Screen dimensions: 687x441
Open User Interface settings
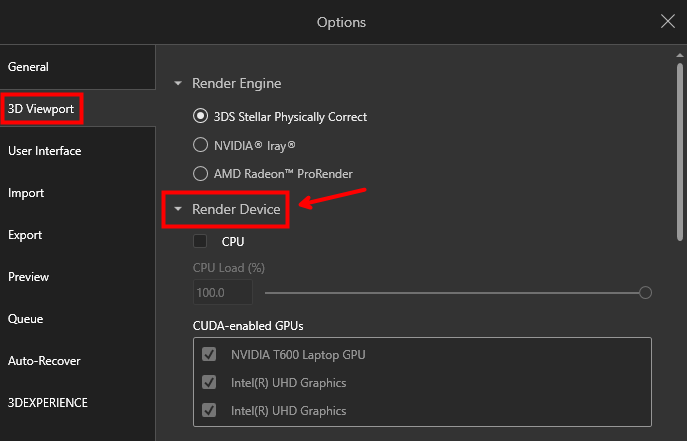point(78,151)
